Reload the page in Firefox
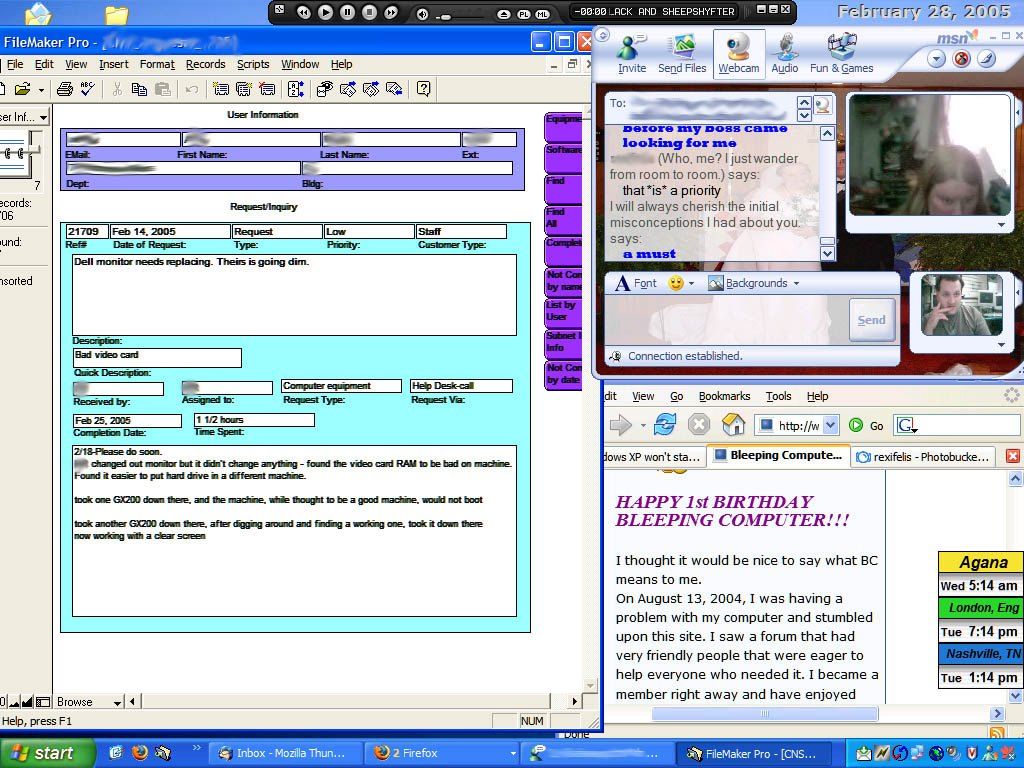Image resolution: width=1024 pixels, height=768 pixels. (665, 425)
